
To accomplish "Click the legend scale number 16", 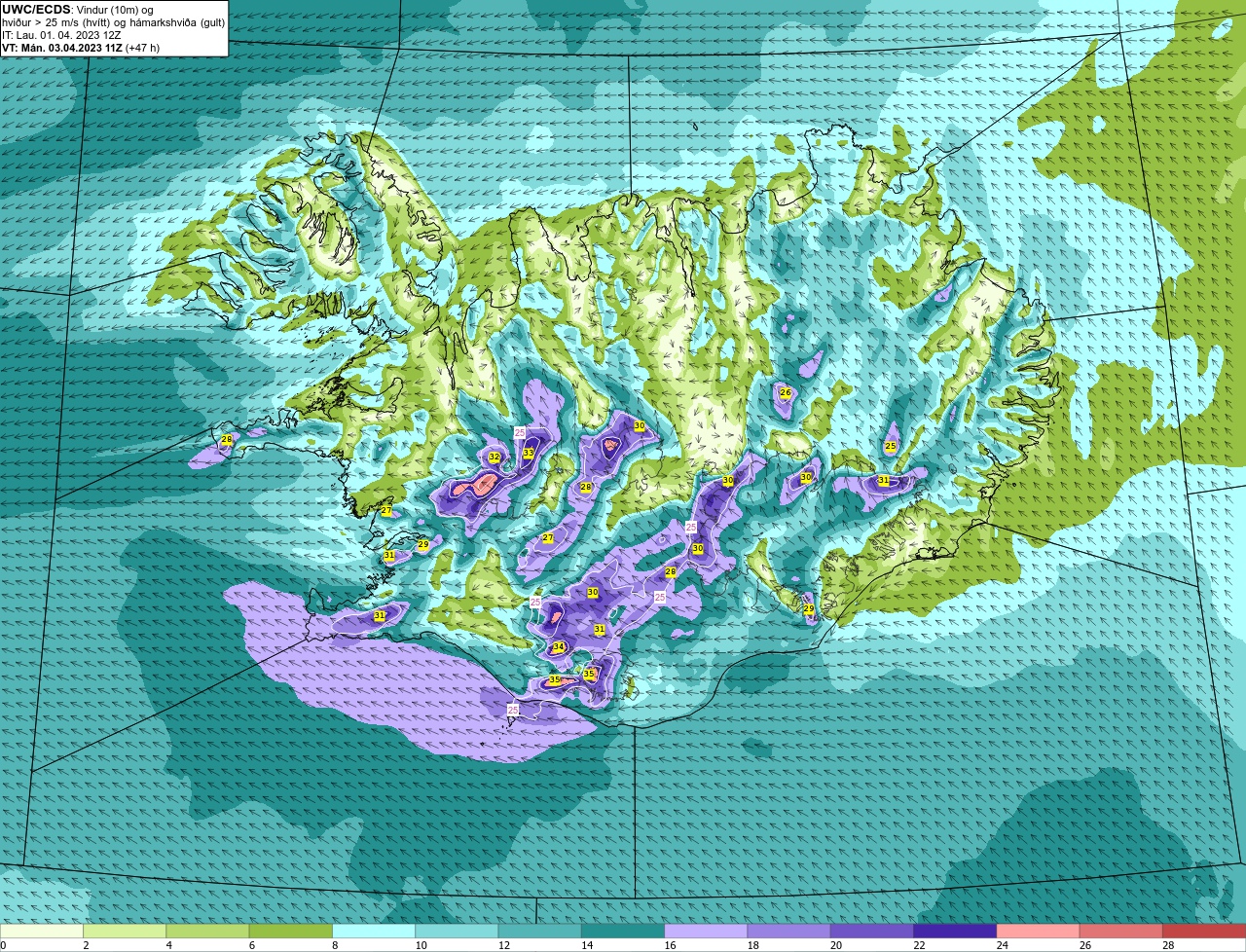I will coord(669,945).
